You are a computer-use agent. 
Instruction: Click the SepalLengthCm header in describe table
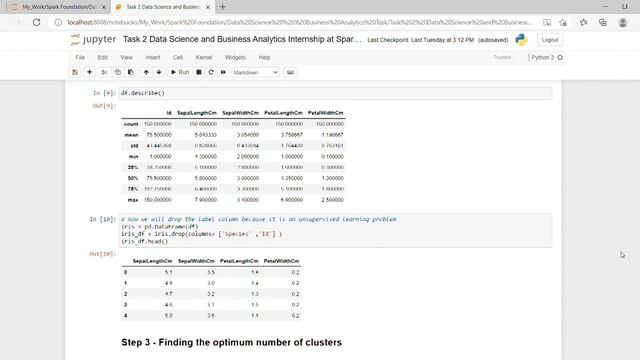[x=197, y=113]
